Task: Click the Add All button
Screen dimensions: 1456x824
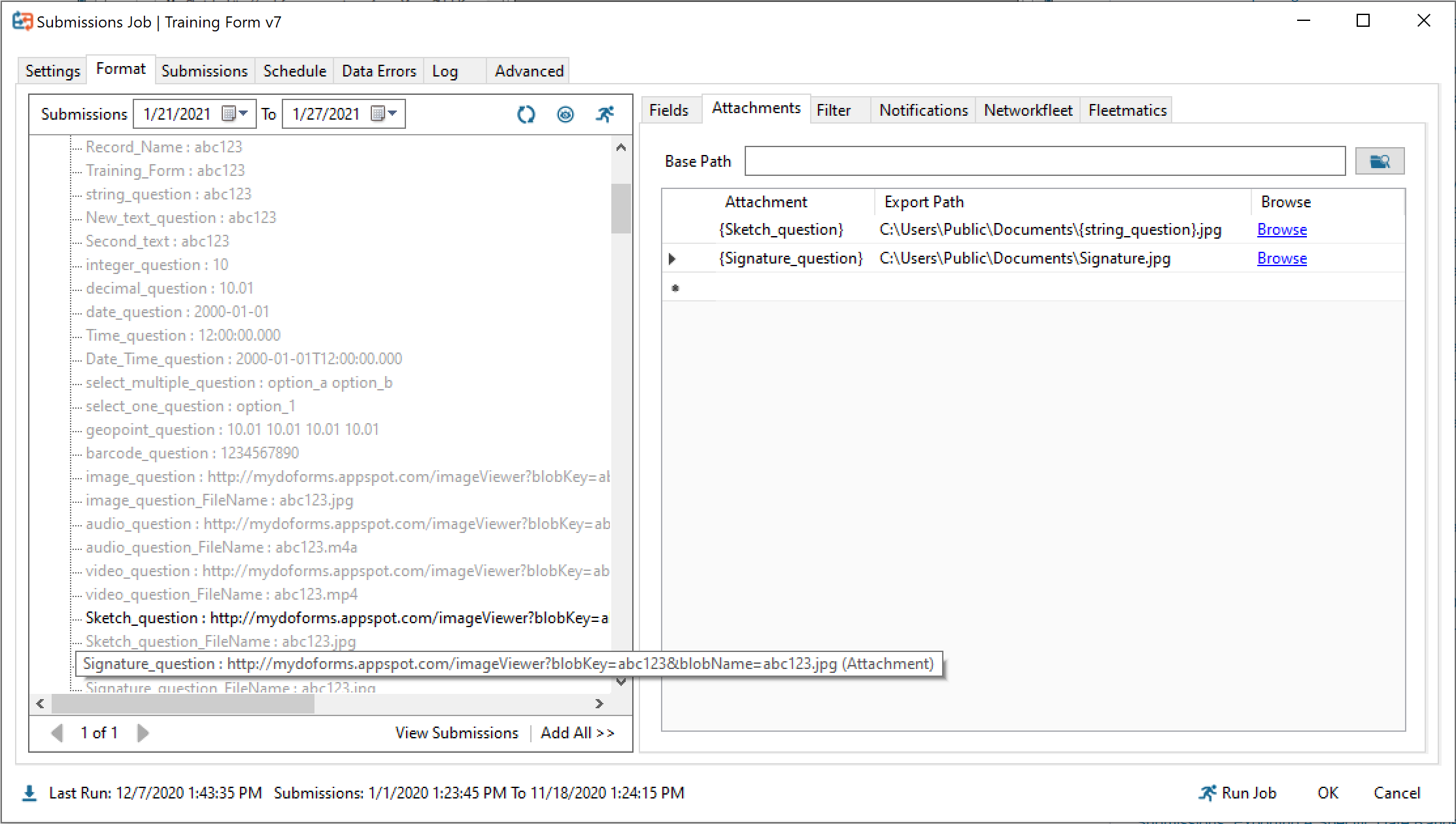Action: point(577,732)
